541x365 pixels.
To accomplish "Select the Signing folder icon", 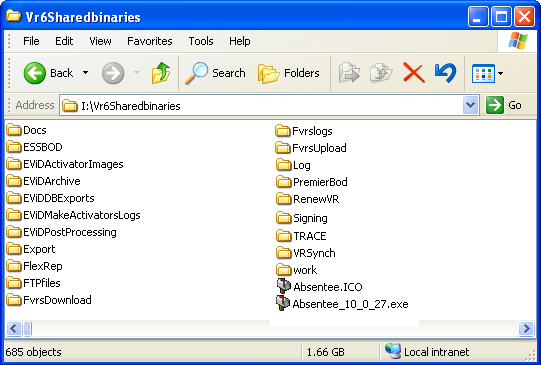I will (x=284, y=218).
